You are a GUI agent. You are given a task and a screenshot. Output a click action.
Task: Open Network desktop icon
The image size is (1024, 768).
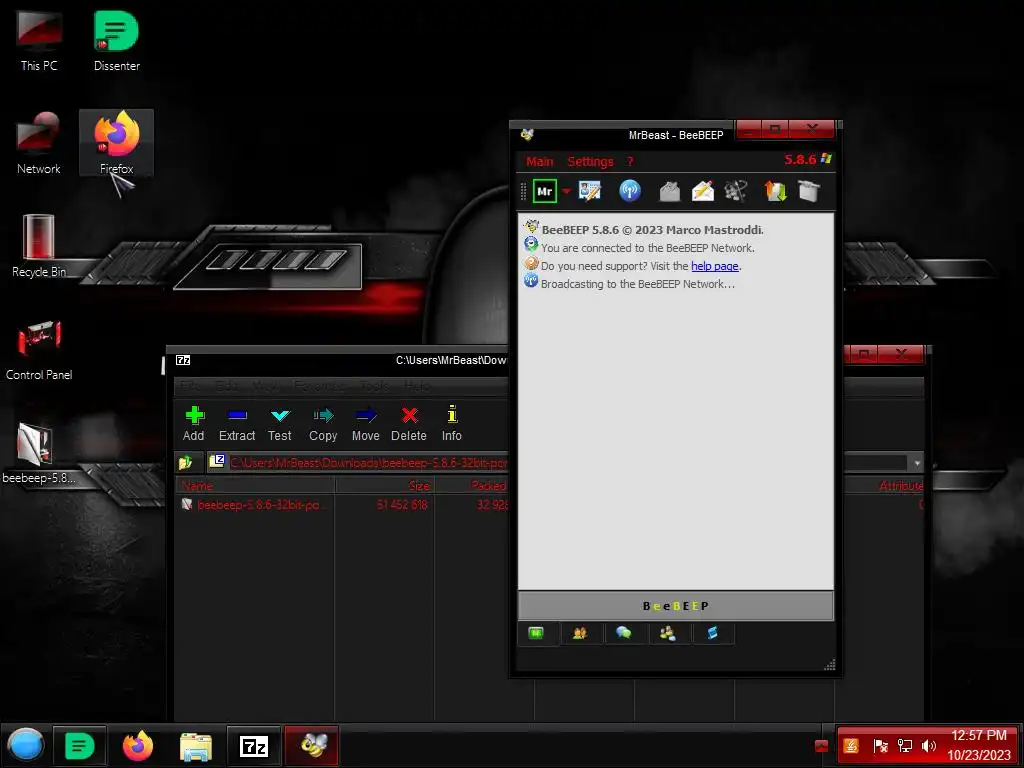tap(39, 144)
